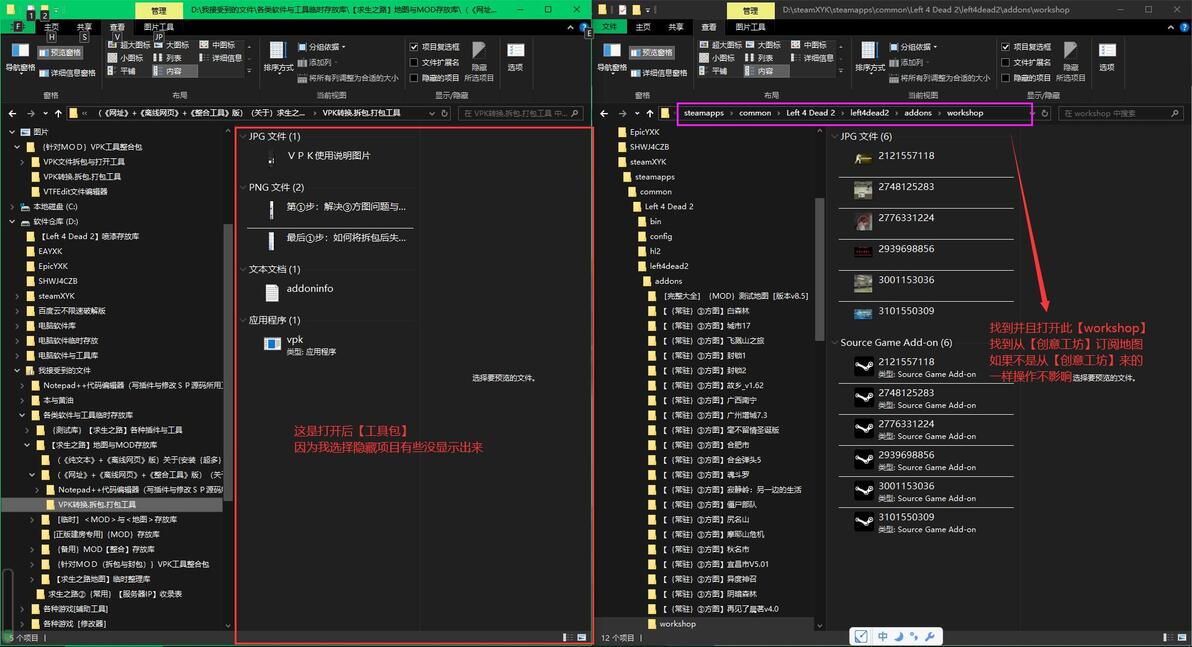Open Navigation pane (导航窗格) in left window
Image resolution: width=1192 pixels, height=647 pixels.
(x=20, y=57)
